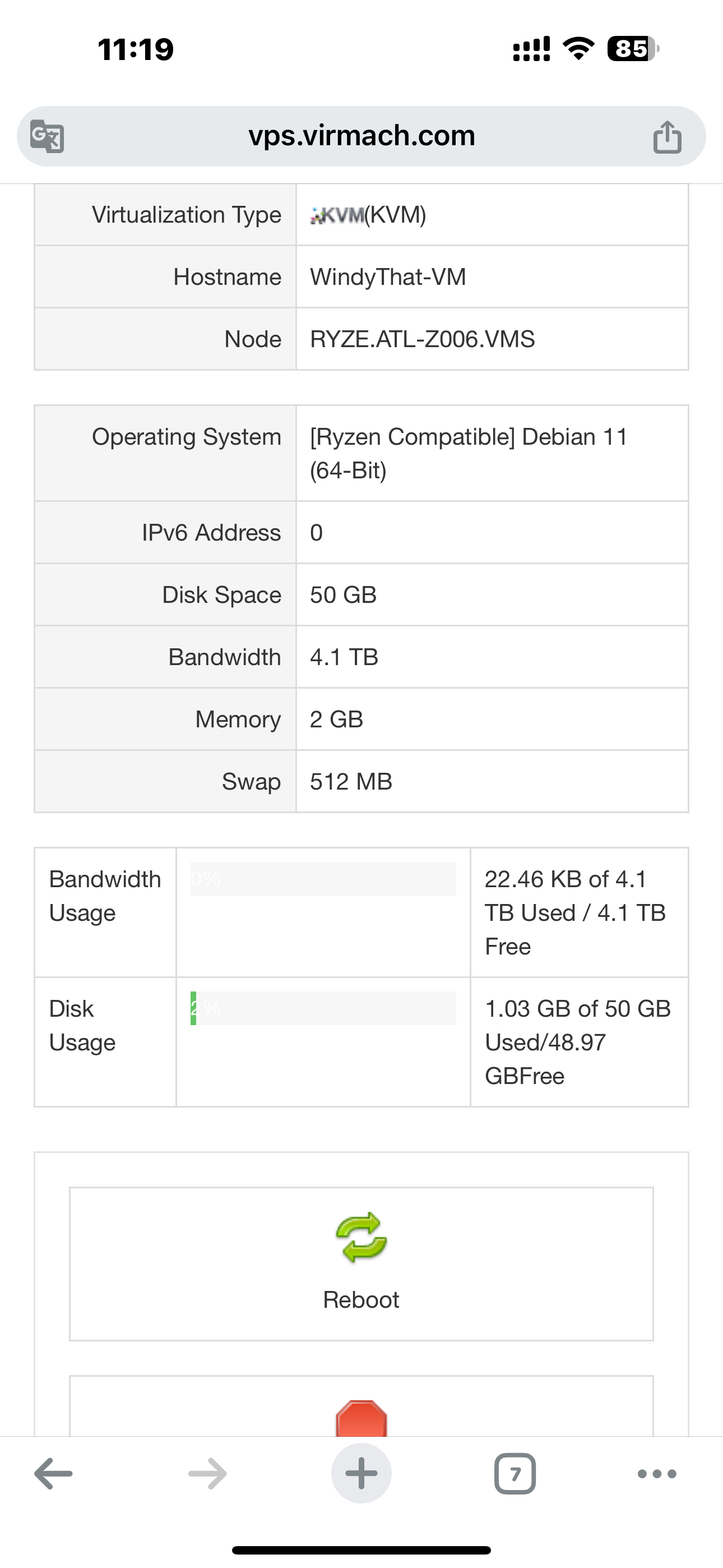The image size is (723, 1568).
Task: Tap the forward navigation arrow
Action: click(x=207, y=1474)
